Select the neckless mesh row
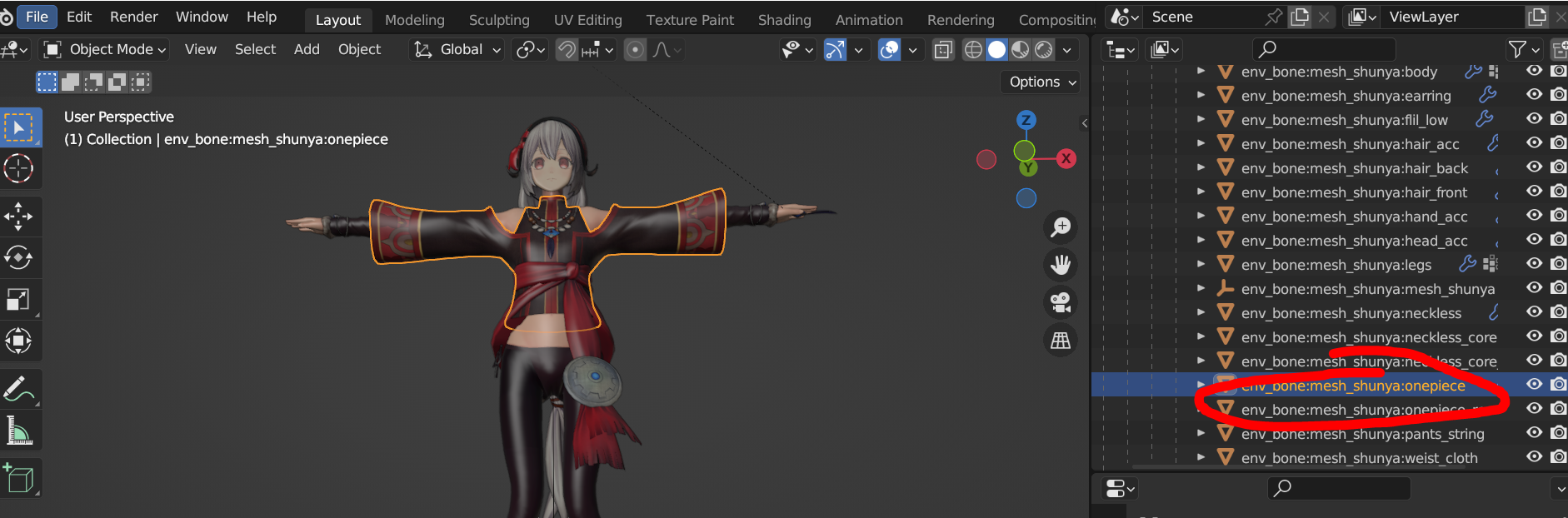Viewport: 1568px width, 518px height. 1351,313
